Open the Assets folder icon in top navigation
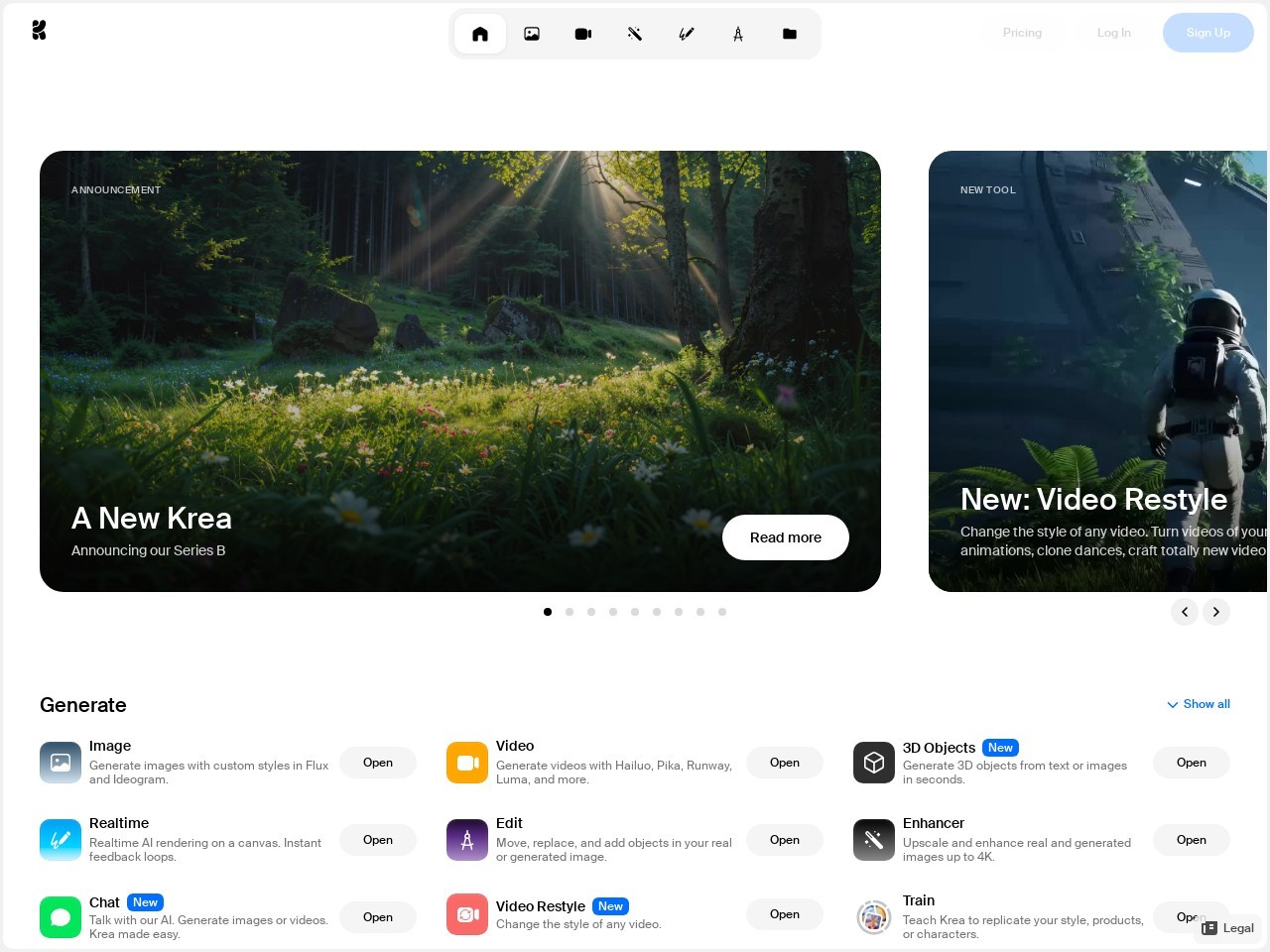Image resolution: width=1270 pixels, height=952 pixels. point(790,34)
